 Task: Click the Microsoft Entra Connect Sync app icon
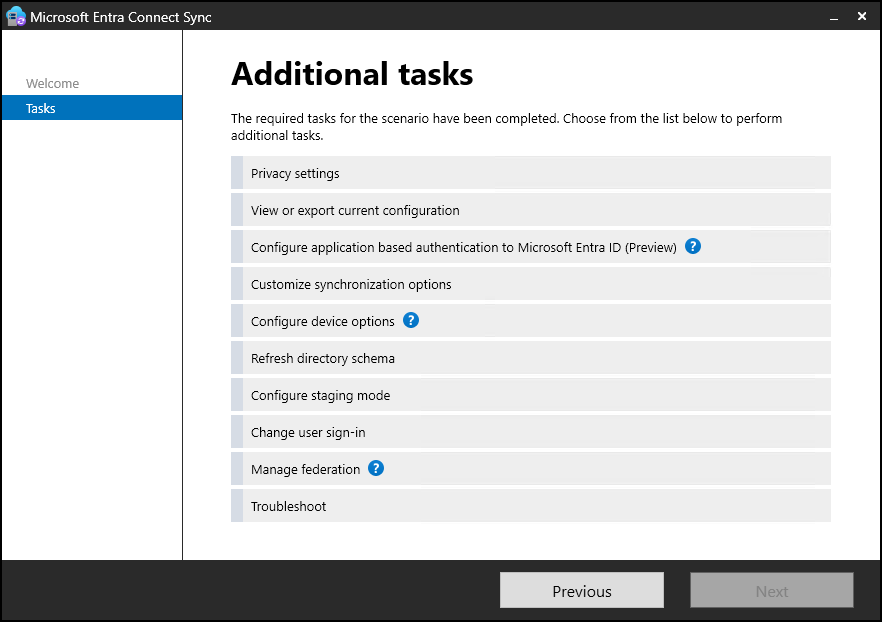15,17
